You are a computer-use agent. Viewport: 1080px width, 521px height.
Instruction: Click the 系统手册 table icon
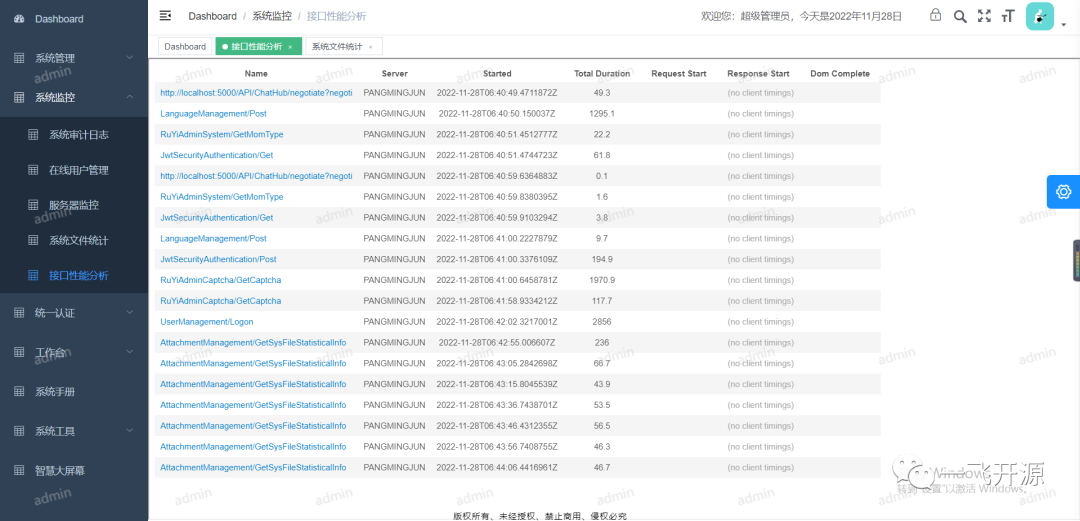[x=19, y=391]
